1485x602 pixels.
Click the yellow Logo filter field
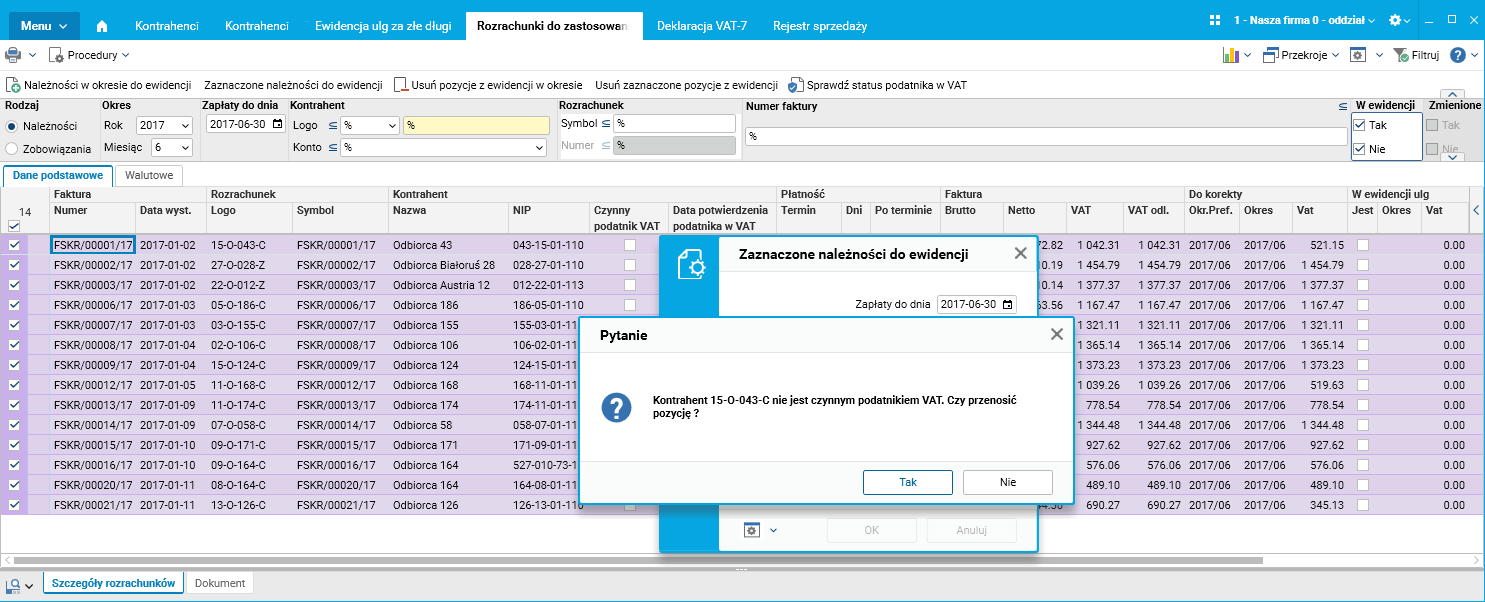476,125
